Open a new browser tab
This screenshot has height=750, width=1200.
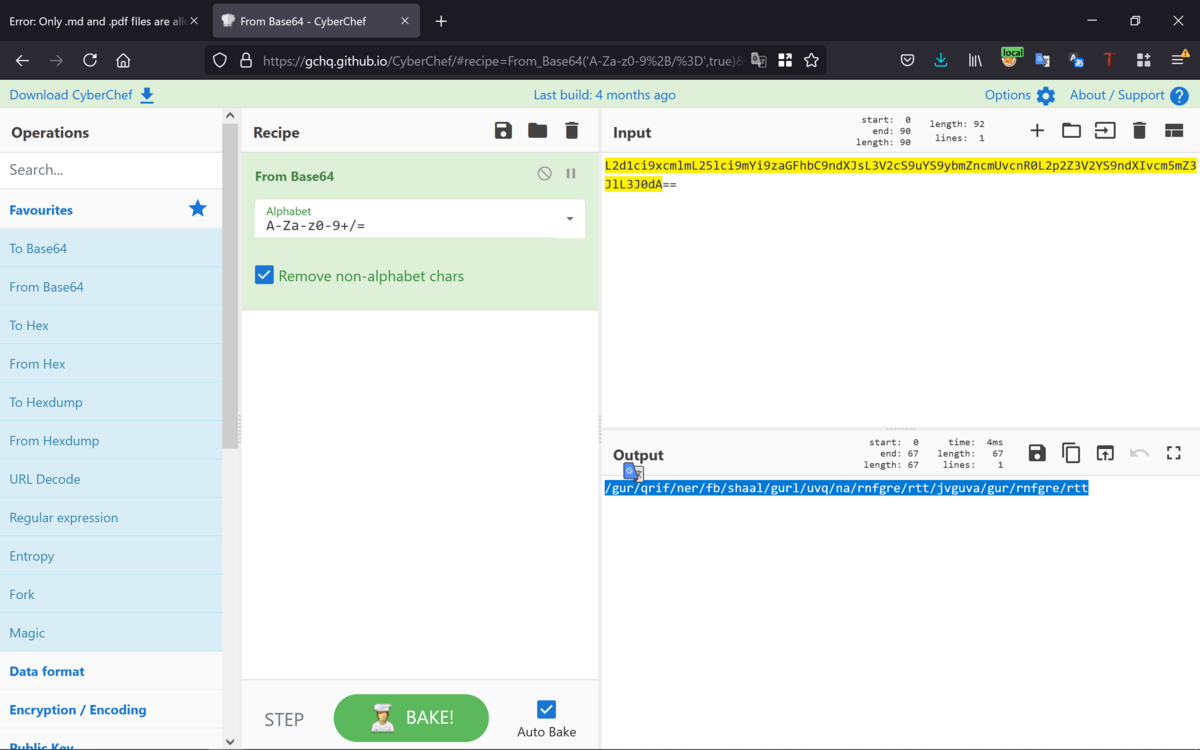tap(441, 21)
